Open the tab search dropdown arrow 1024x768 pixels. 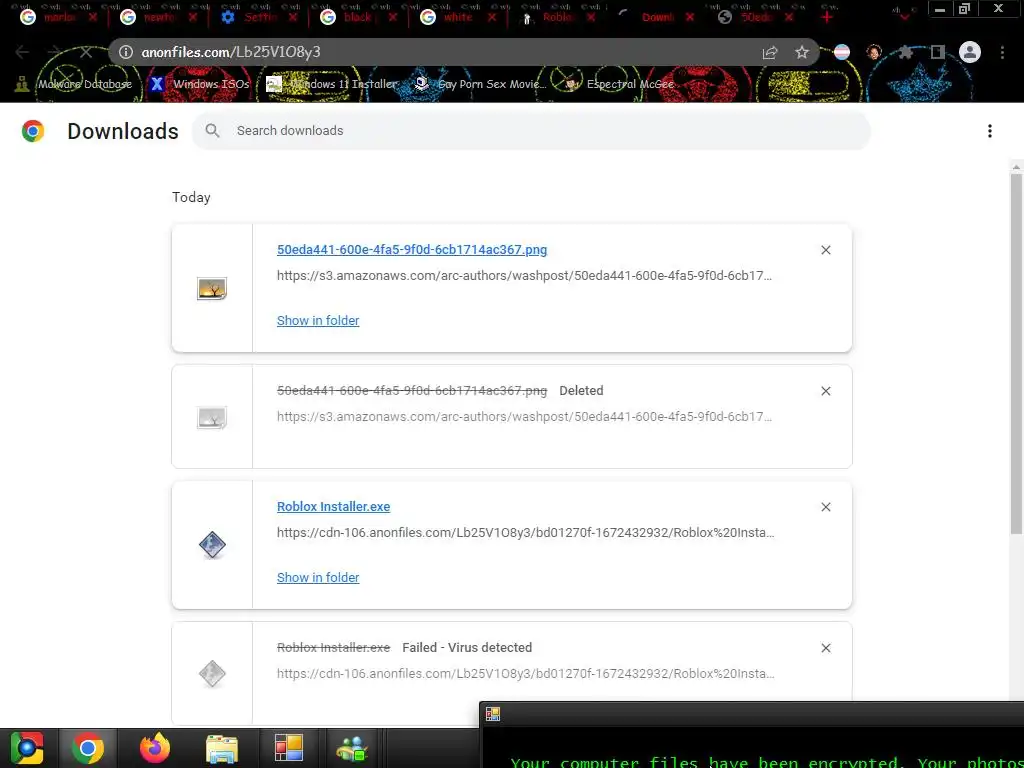pos(904,17)
